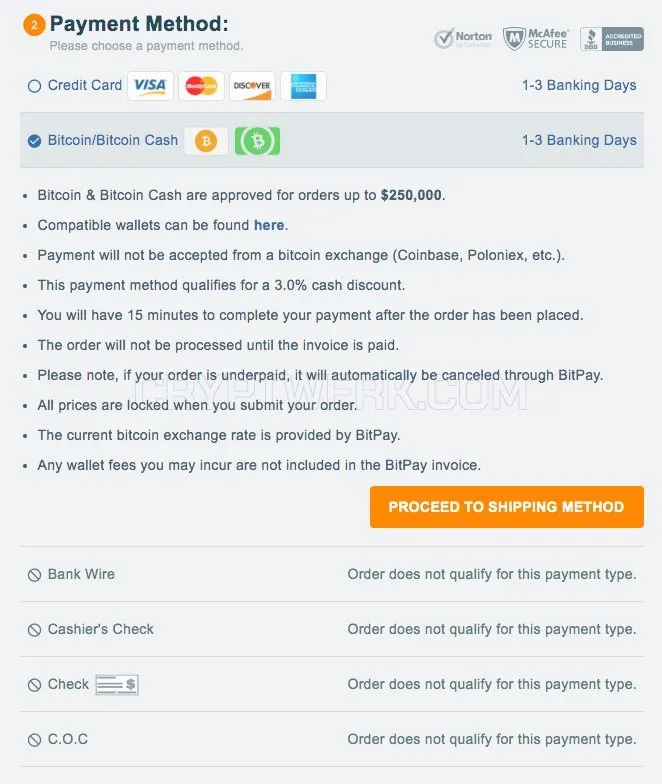Click the check payment icon
Screen dimensions: 662x784
coord(117,684)
